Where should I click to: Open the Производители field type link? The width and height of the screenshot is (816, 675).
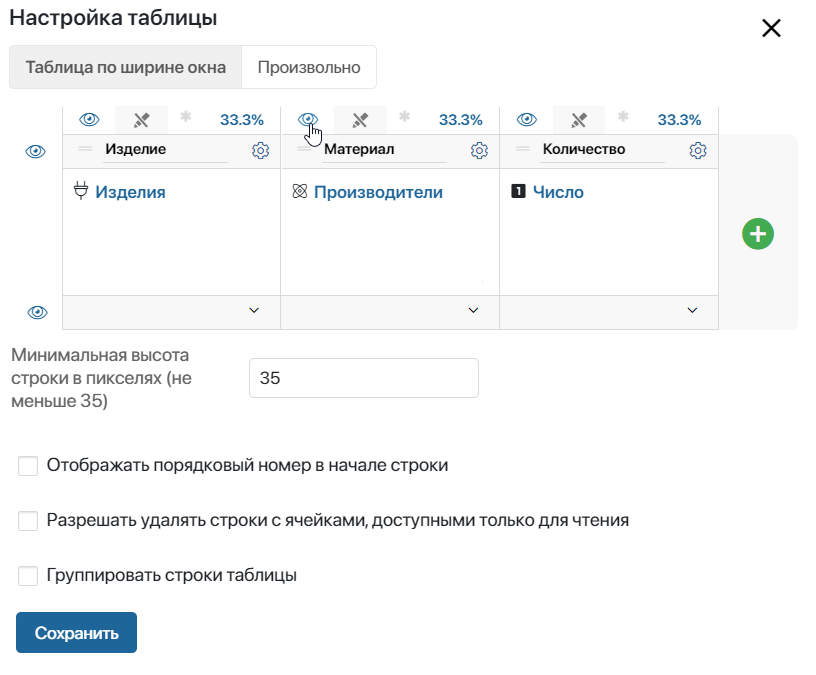coord(378,192)
